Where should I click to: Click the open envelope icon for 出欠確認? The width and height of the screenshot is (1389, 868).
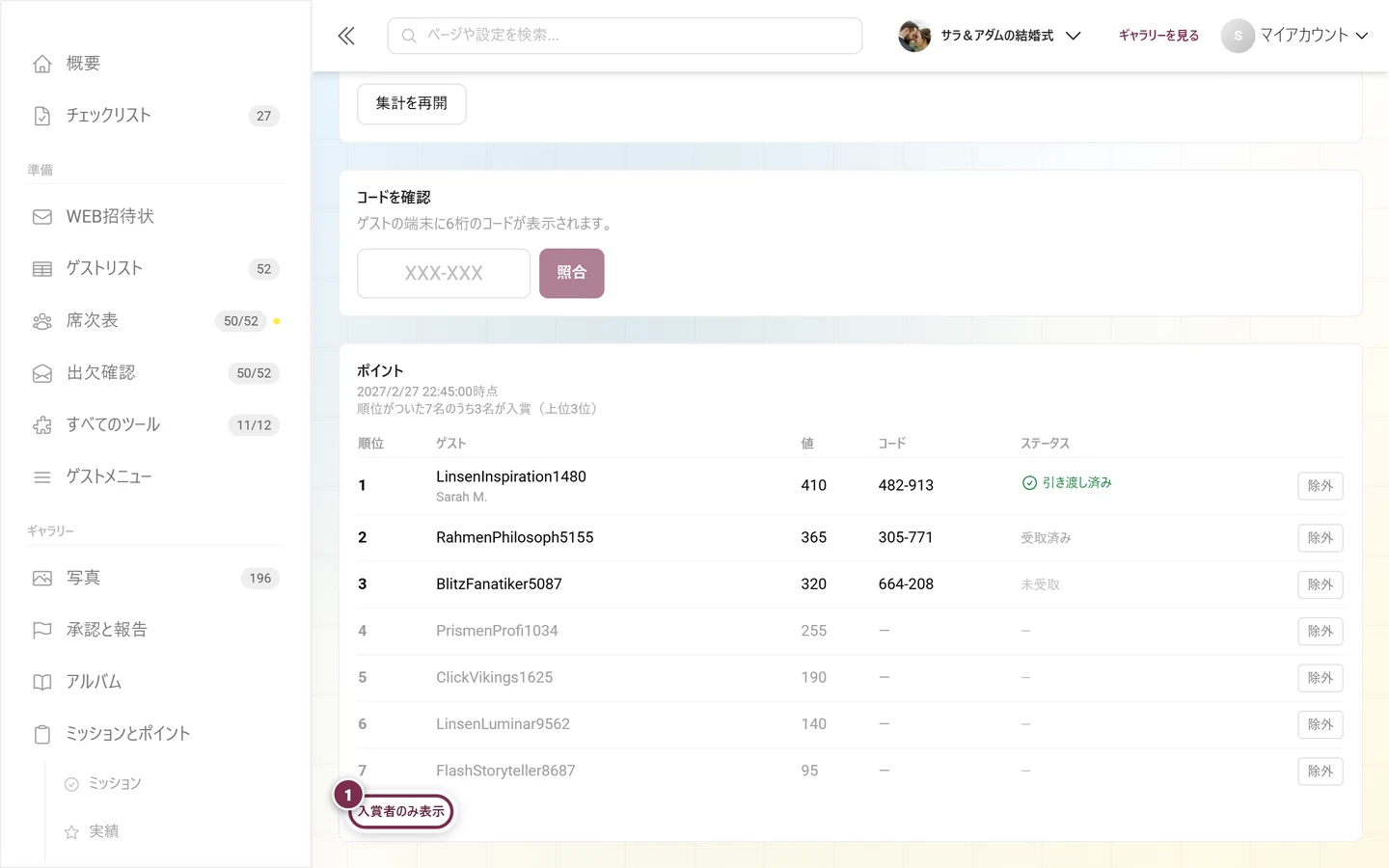pos(42,373)
